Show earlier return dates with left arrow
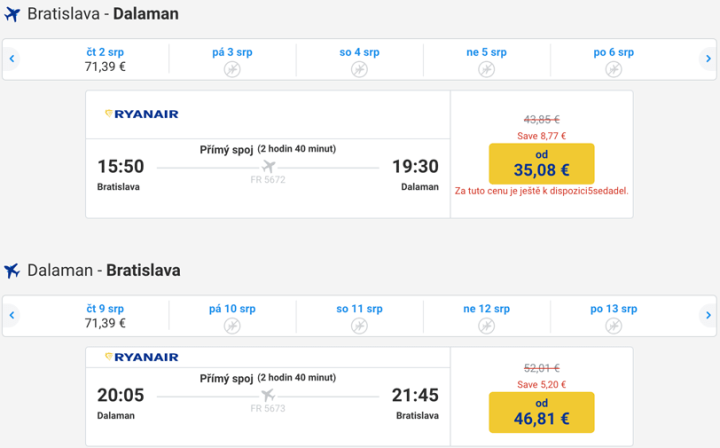 point(11,316)
